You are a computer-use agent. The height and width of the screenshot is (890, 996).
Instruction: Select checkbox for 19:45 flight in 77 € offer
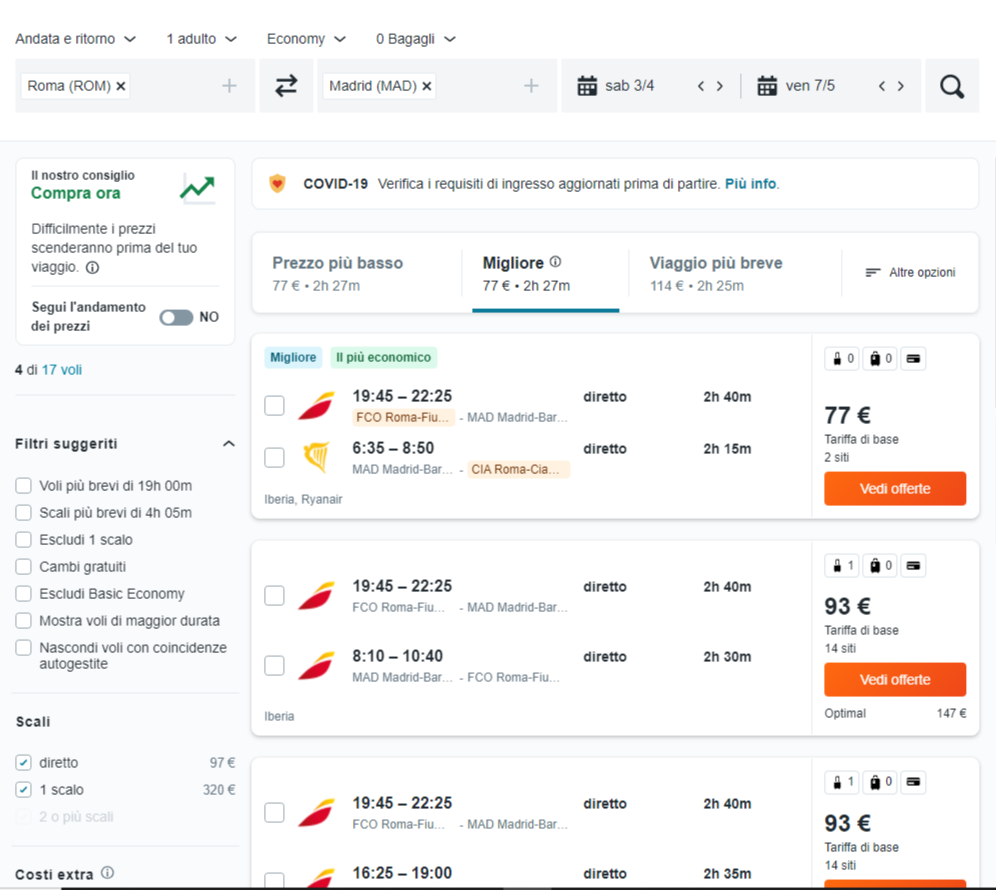[274, 405]
